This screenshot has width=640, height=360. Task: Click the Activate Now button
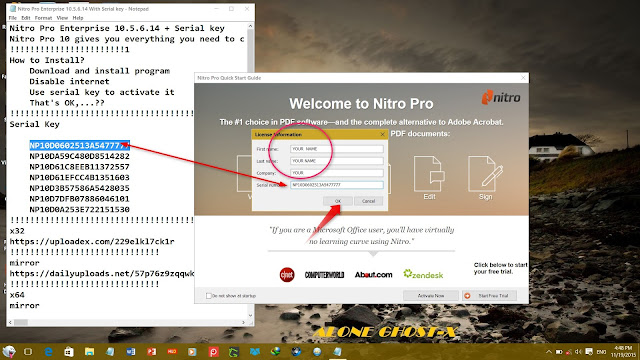(431, 296)
